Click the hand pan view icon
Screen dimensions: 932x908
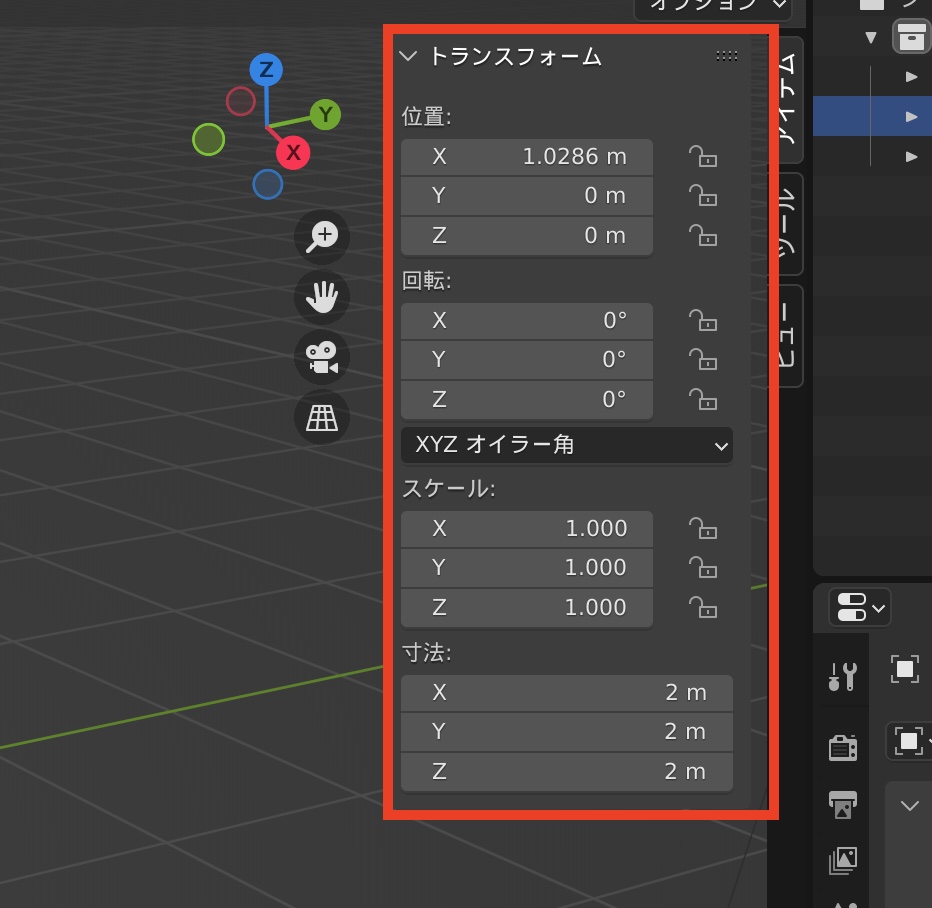point(322,297)
